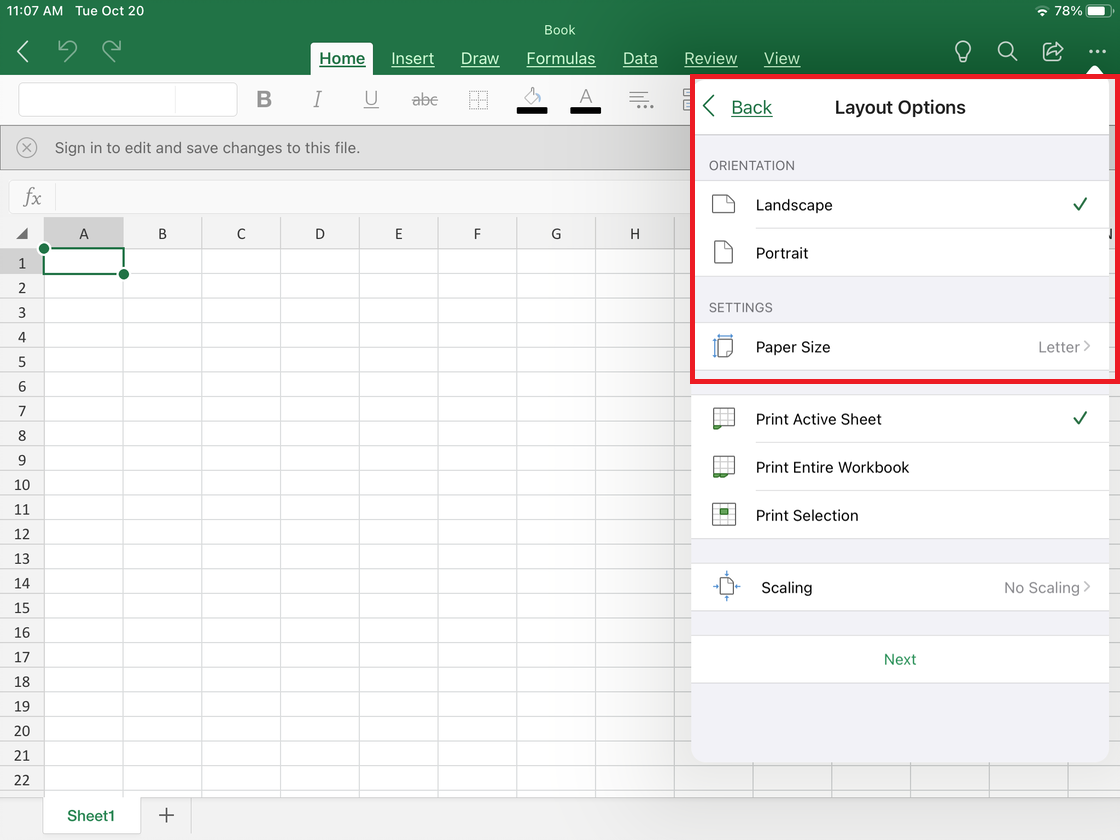Click the Print Active Sheet icon
1120x840 pixels.
[x=724, y=419]
